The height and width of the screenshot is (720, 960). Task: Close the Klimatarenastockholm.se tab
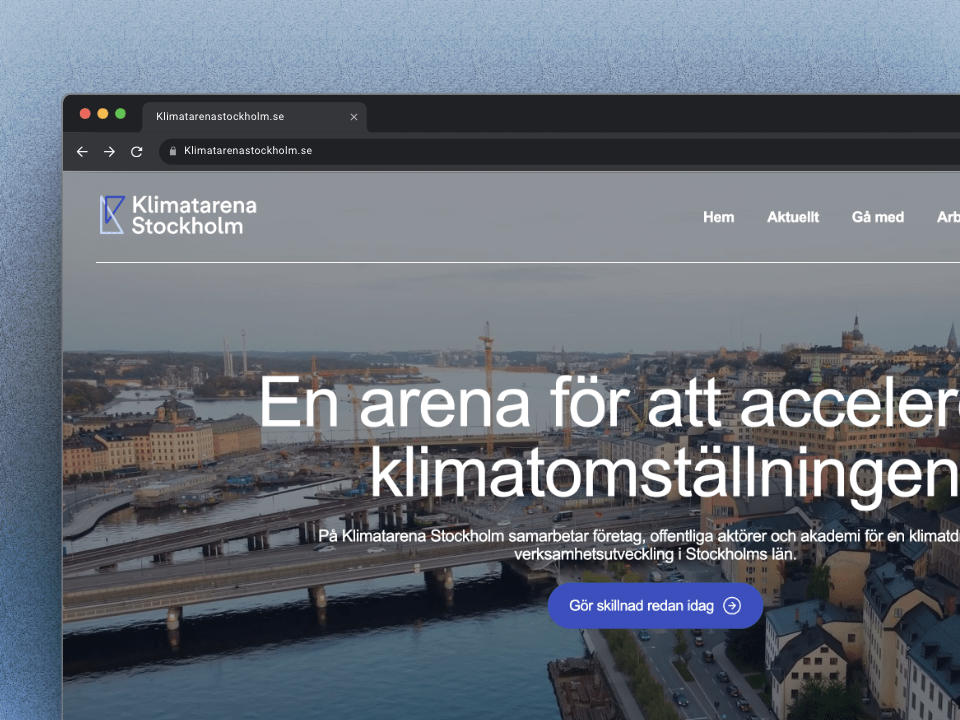354,117
